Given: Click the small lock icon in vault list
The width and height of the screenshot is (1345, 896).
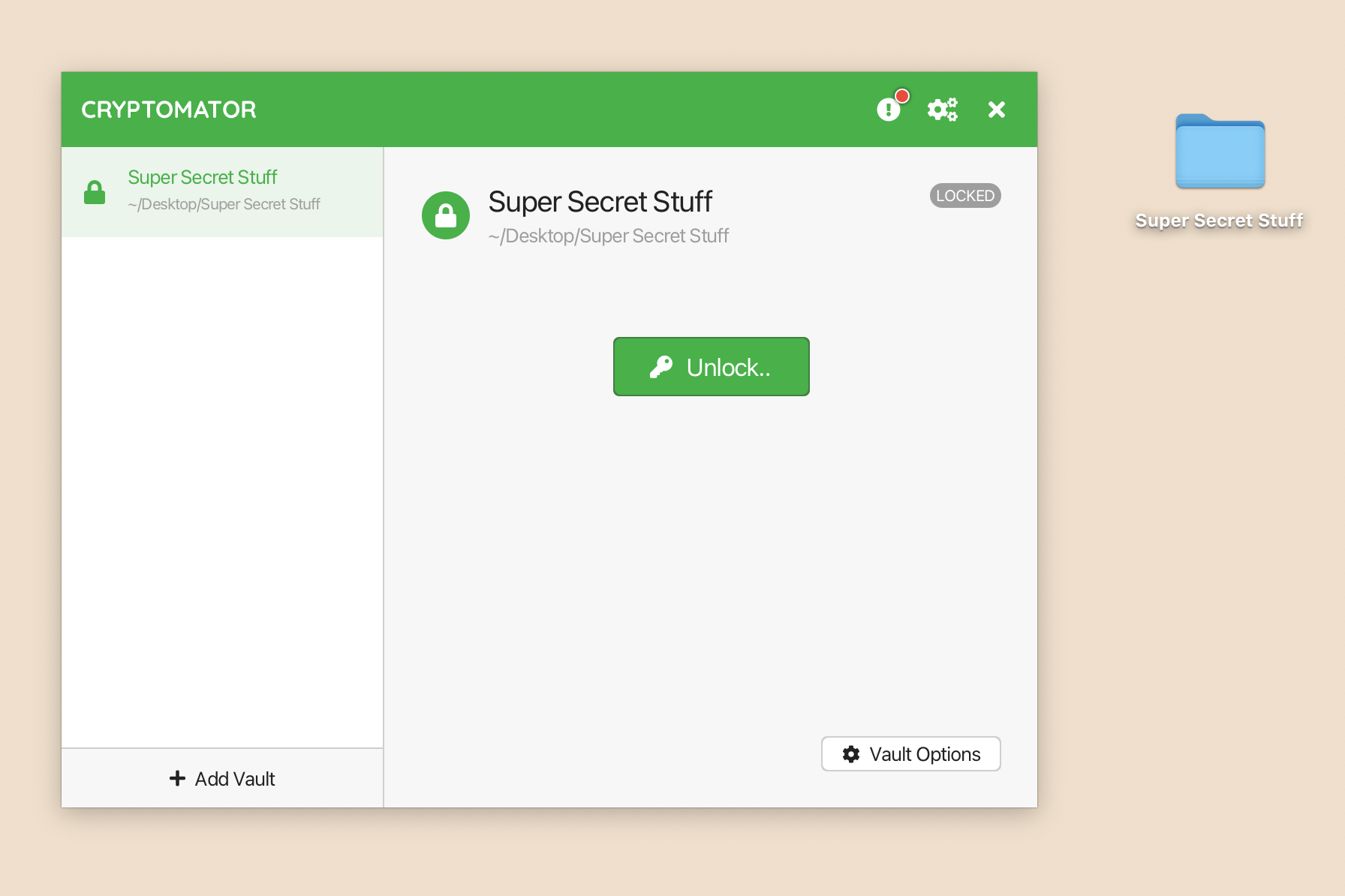Looking at the screenshot, I should point(95,192).
